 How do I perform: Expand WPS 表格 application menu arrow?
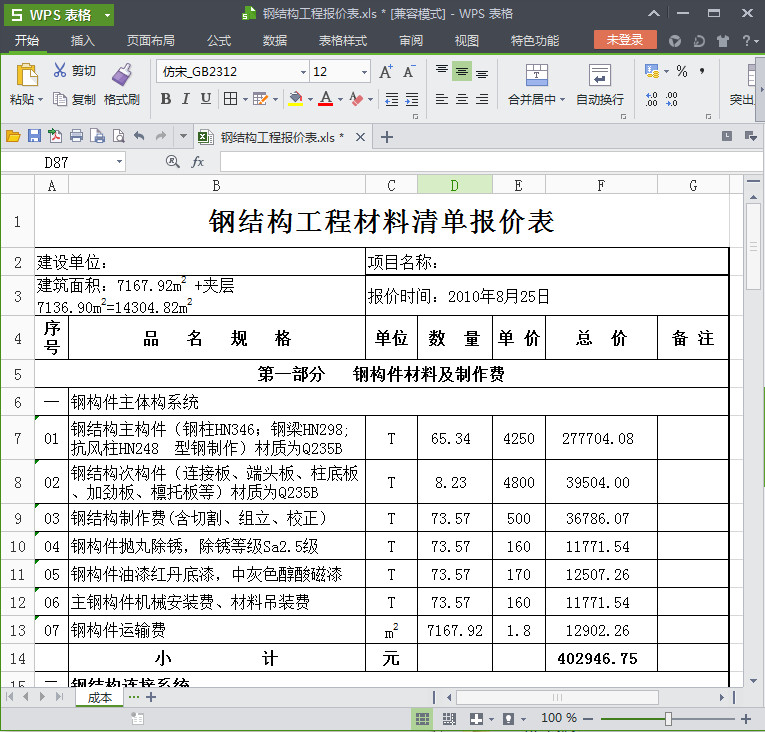107,15
